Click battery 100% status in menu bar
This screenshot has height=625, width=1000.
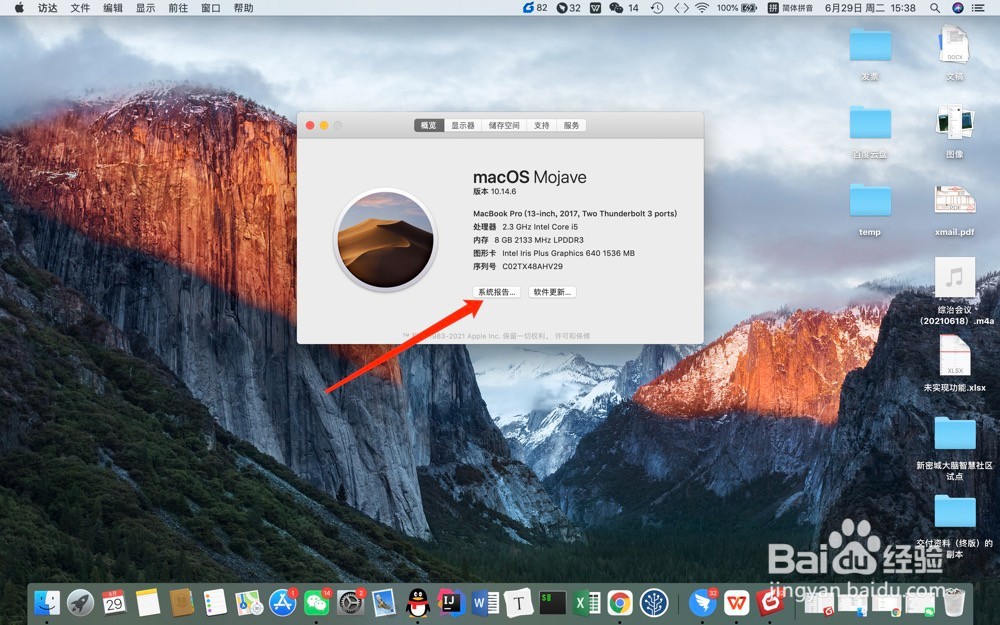point(737,8)
